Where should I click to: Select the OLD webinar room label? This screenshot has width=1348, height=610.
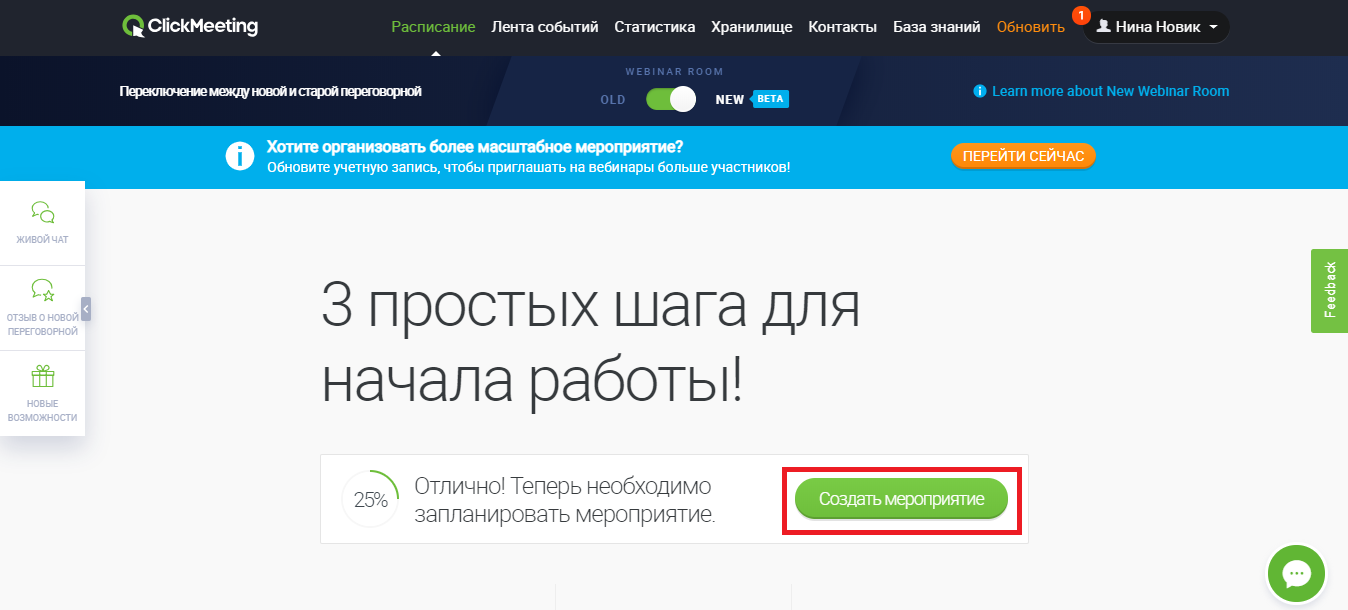coord(612,100)
